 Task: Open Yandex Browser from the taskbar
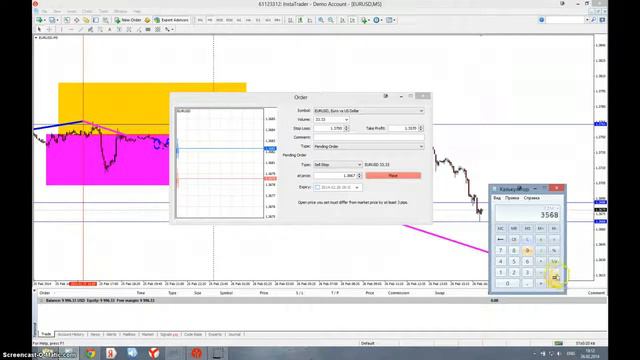[x=154, y=353]
